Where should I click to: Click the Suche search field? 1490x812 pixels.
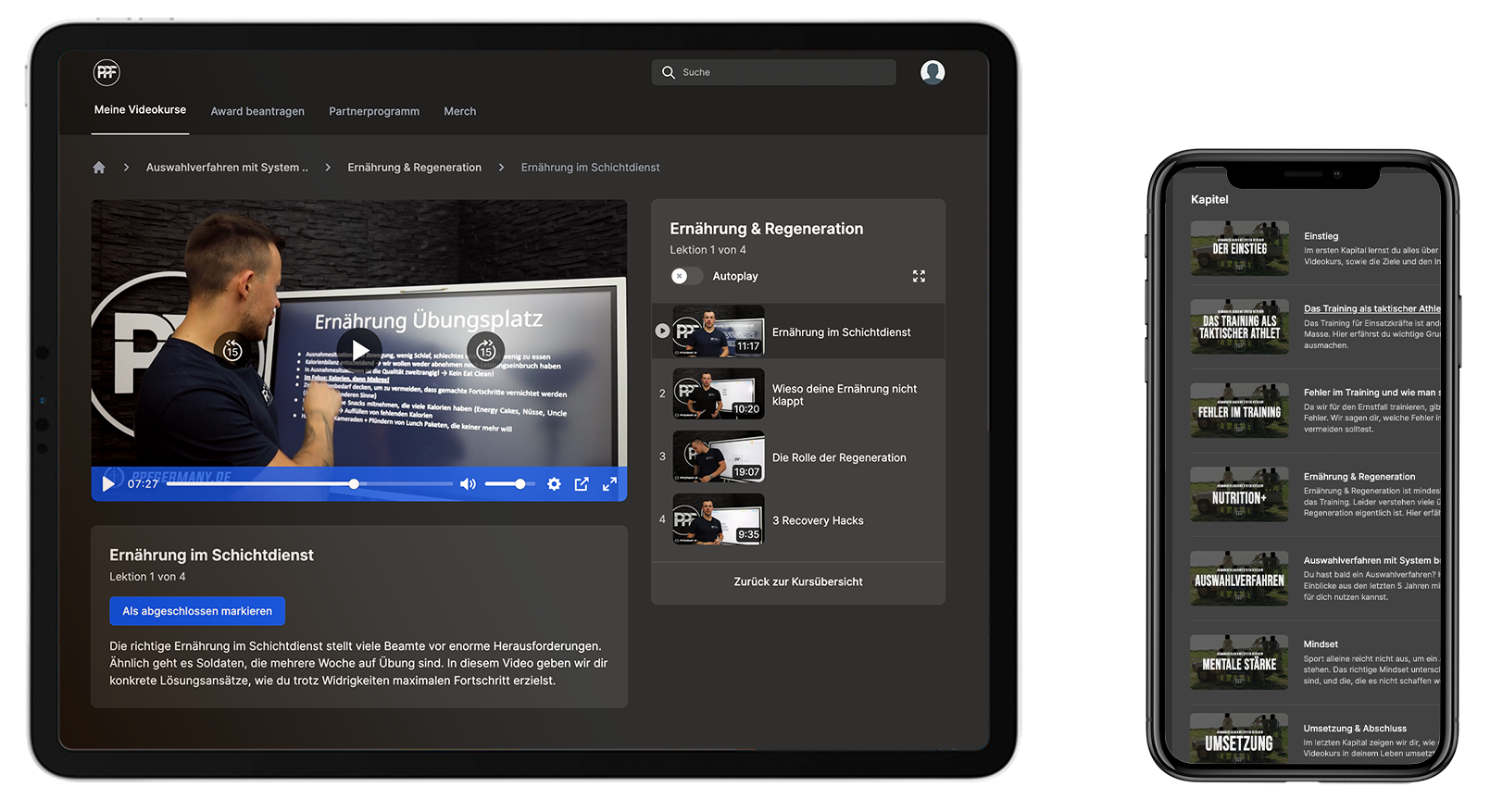tap(773, 72)
